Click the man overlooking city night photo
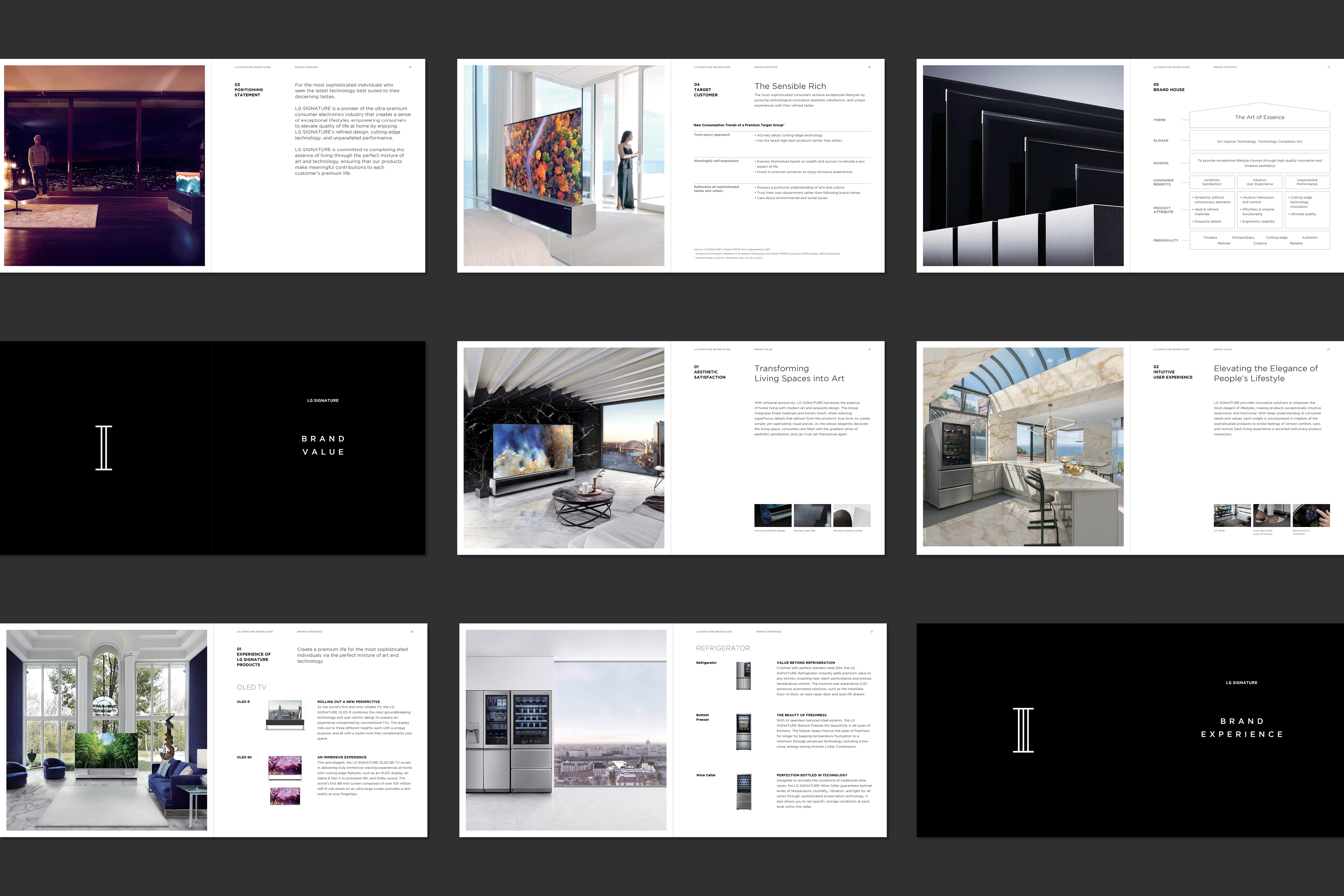1344x896 pixels. click(105, 166)
